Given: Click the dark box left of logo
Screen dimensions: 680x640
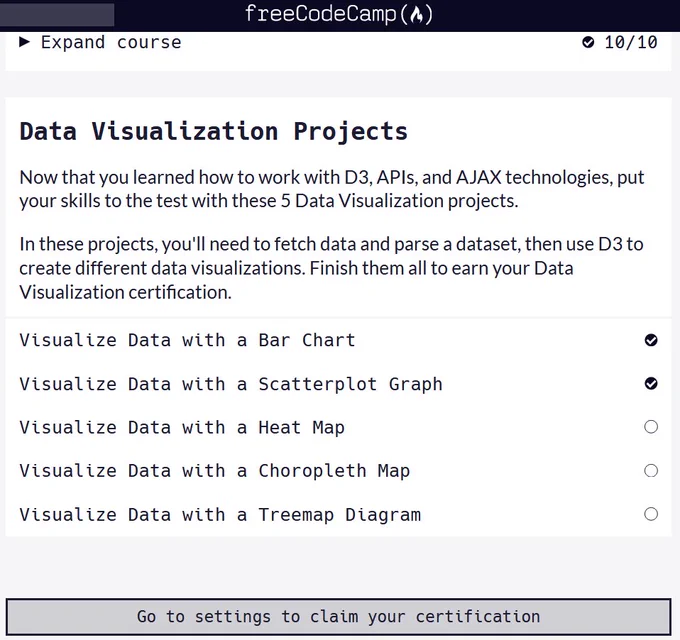Looking at the screenshot, I should pyautogui.click(x=57, y=14).
